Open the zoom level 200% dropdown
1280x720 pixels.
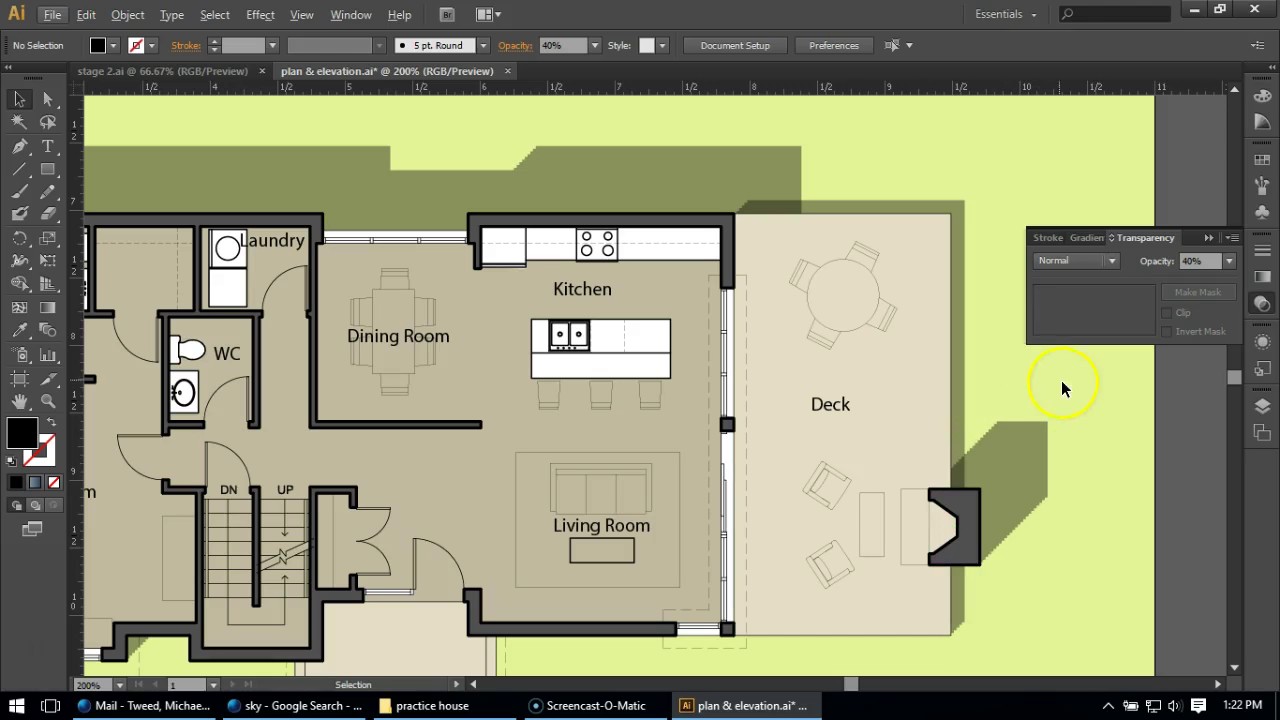pyautogui.click(x=119, y=685)
